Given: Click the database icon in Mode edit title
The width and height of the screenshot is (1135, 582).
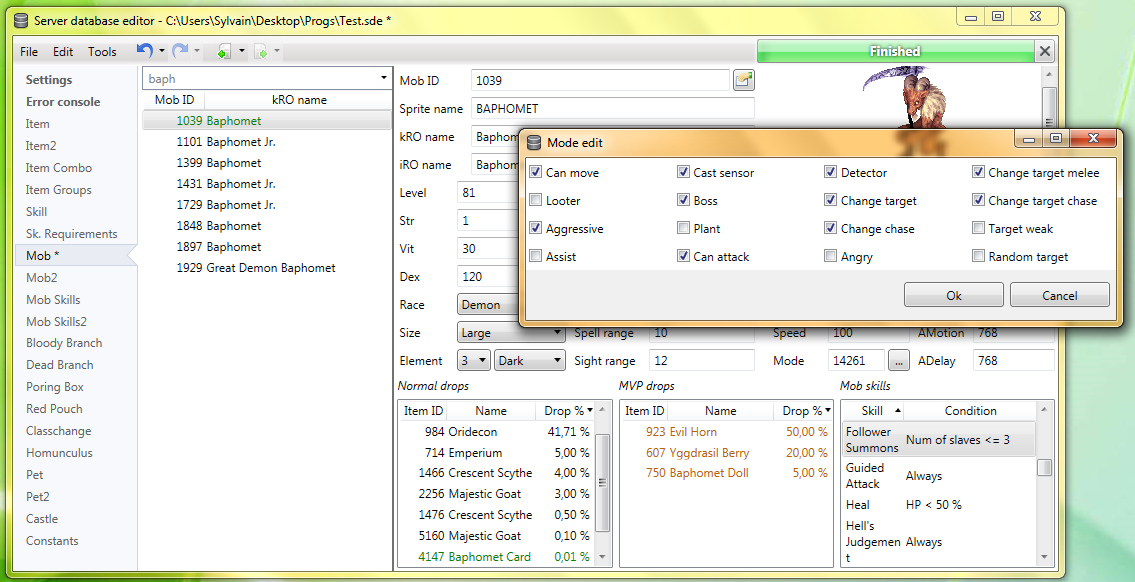Looking at the screenshot, I should click(534, 143).
